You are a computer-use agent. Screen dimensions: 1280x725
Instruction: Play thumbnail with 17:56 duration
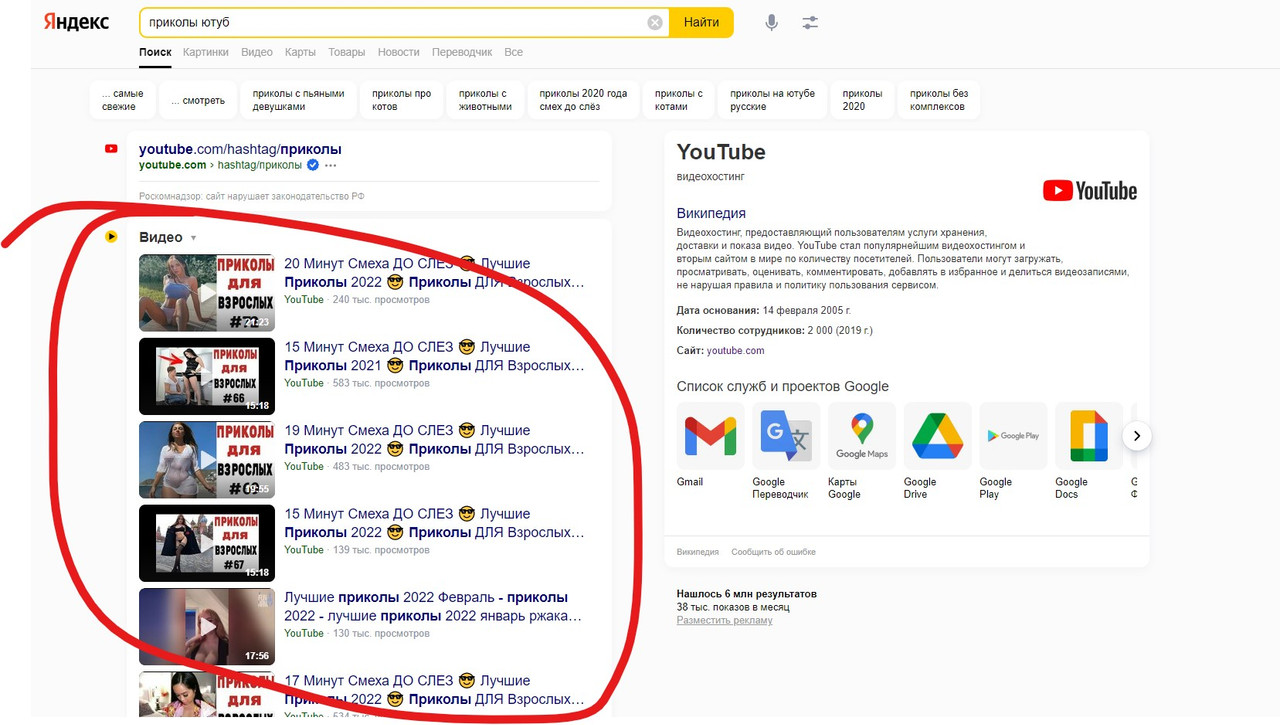[207, 627]
